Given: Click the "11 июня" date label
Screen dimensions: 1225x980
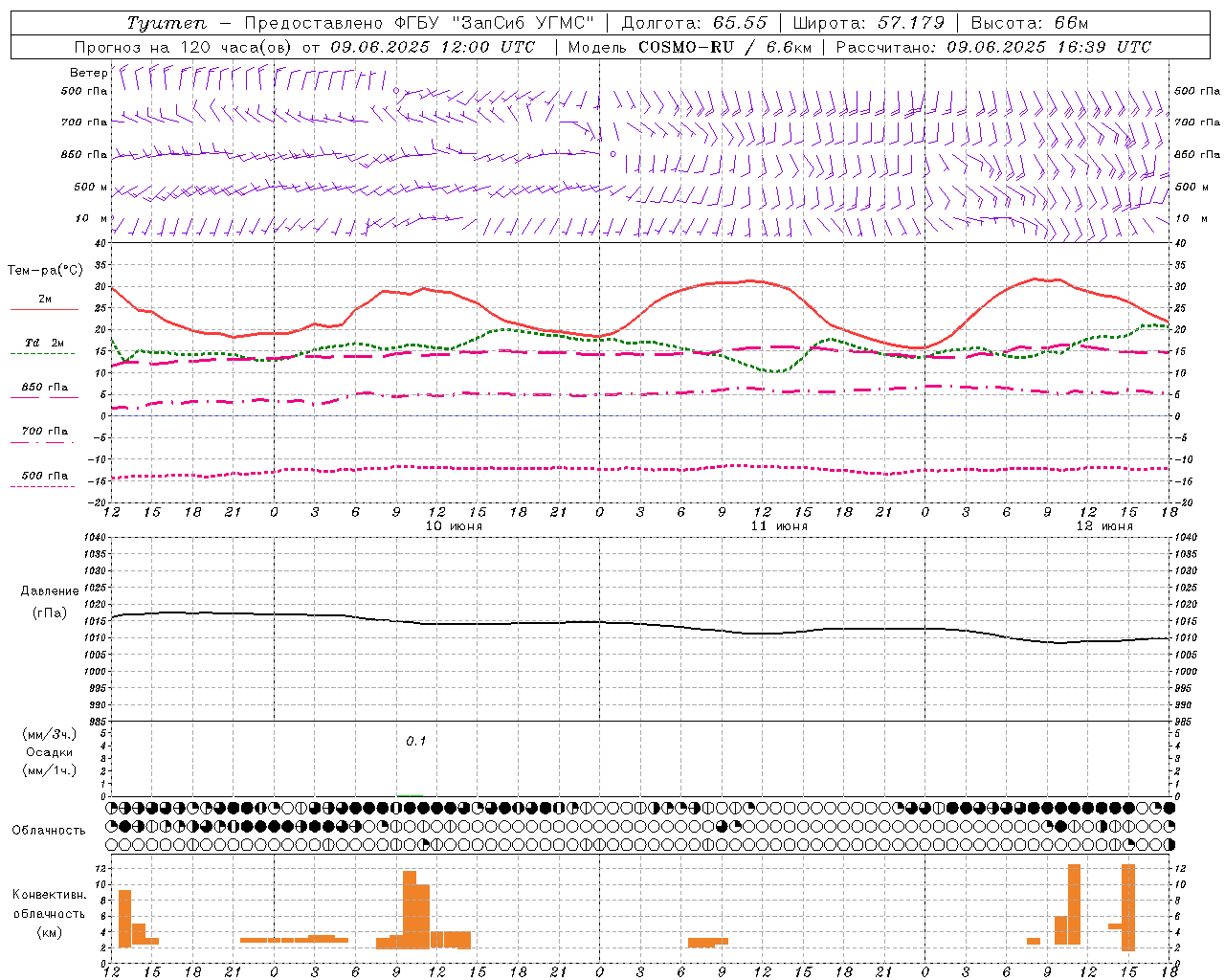Looking at the screenshot, I should tap(779, 526).
